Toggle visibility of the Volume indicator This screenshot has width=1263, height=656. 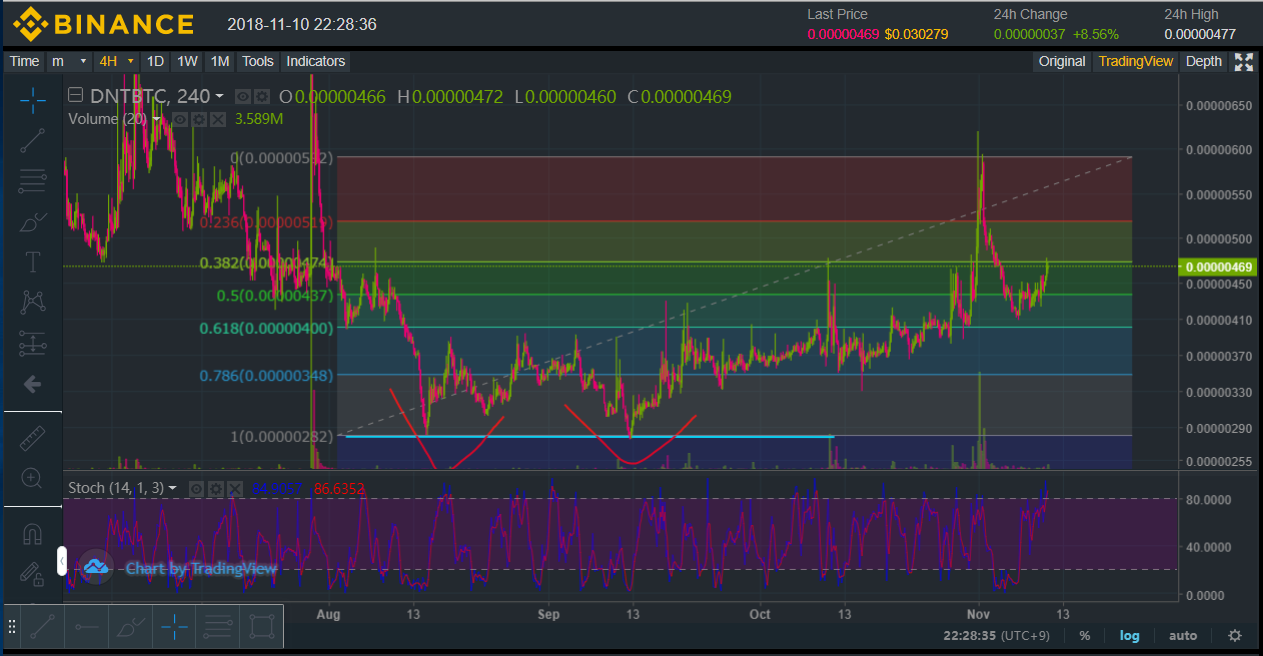click(x=180, y=119)
